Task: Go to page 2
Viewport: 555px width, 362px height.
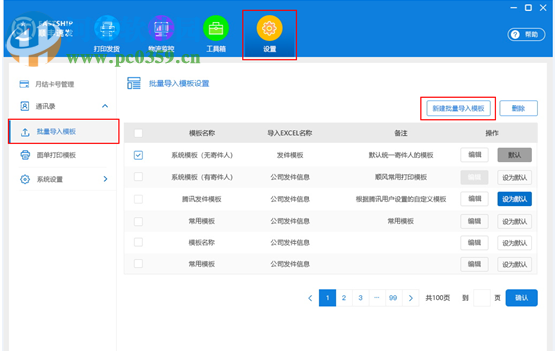Action: click(x=344, y=298)
